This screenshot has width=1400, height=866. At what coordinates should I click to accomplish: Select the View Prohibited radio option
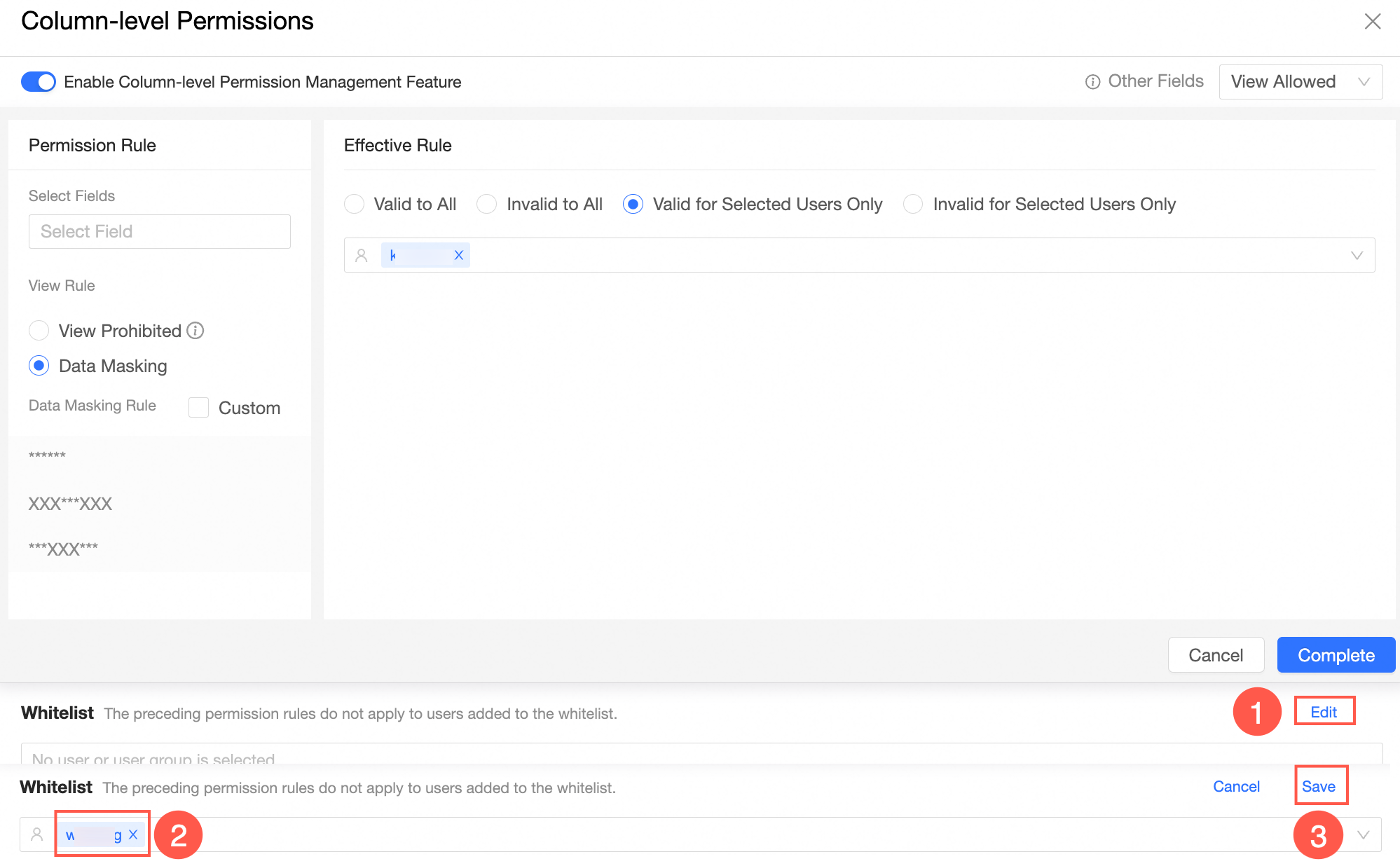click(x=39, y=331)
